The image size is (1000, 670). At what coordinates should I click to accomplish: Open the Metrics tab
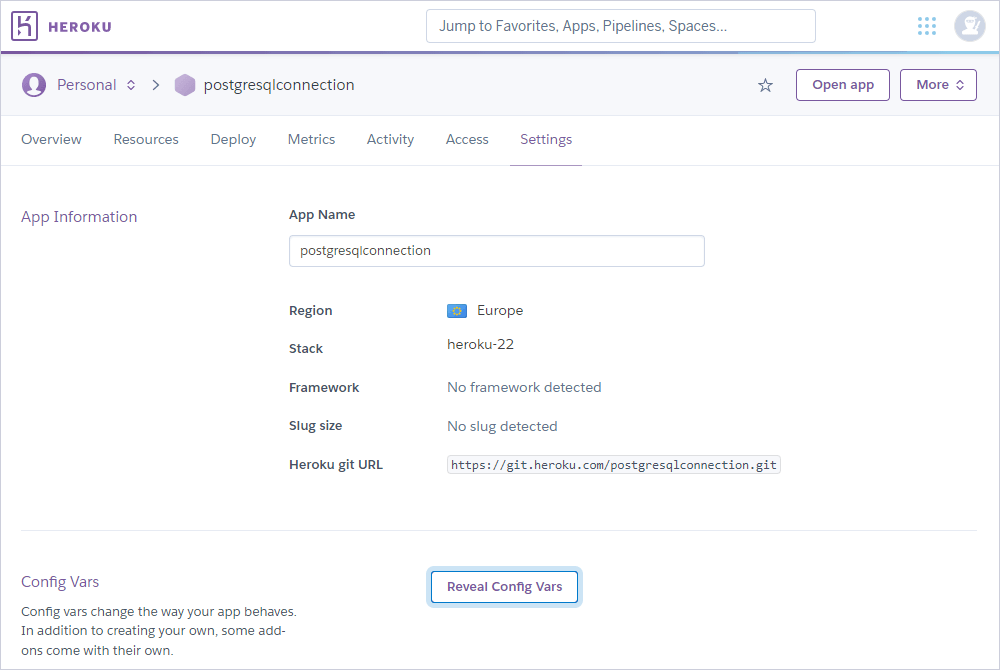coord(311,139)
